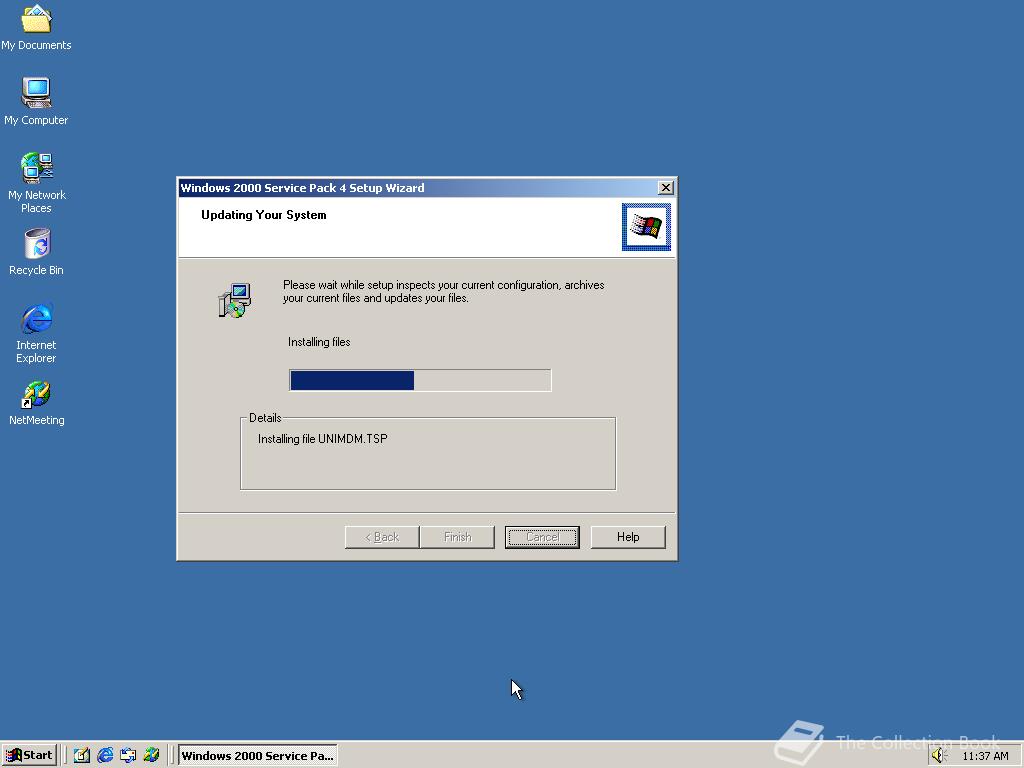Click the volume speaker tray icon
Viewport: 1024px width, 768px height.
click(939, 756)
